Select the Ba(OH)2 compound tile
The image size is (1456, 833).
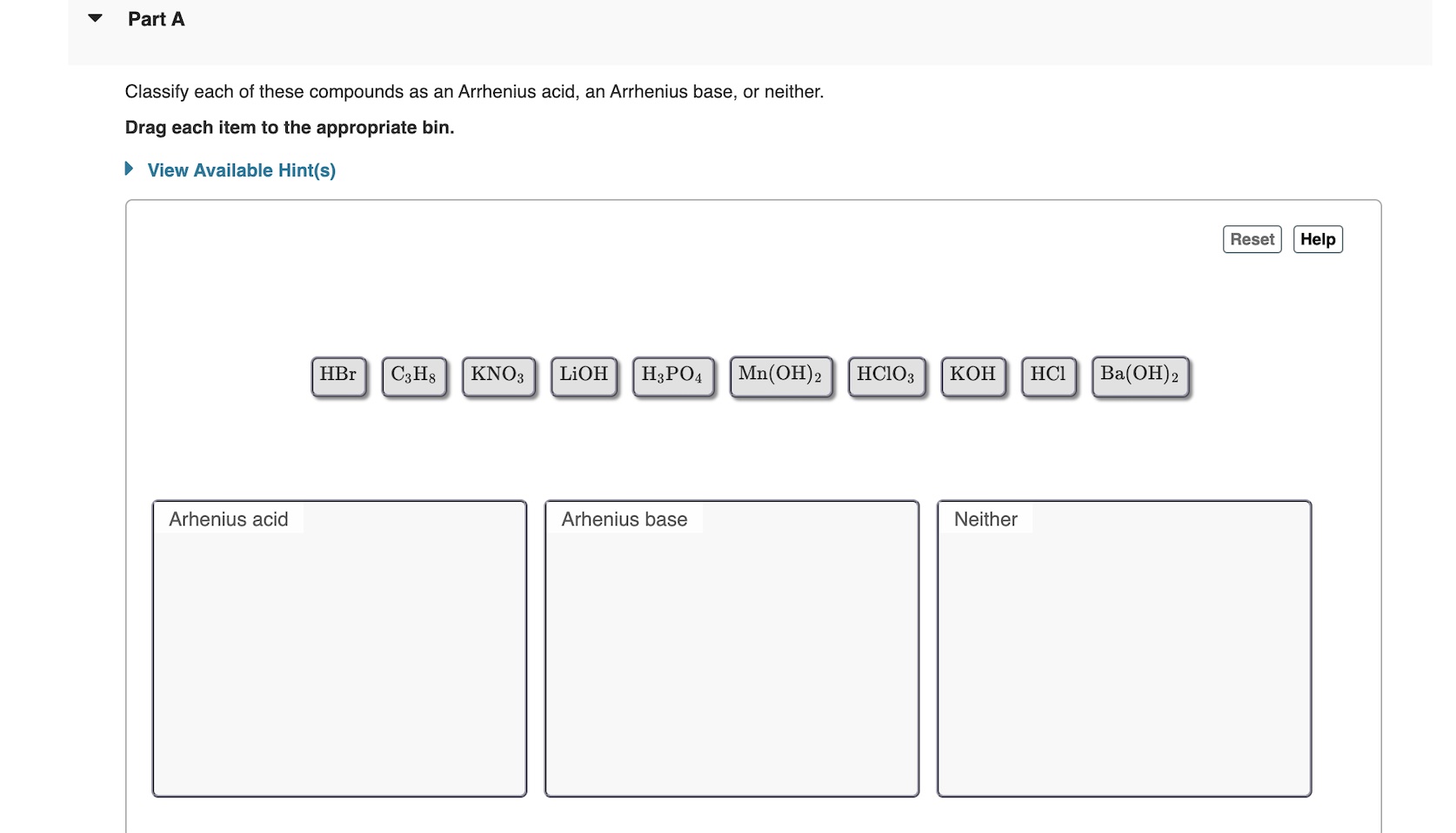[1139, 376]
